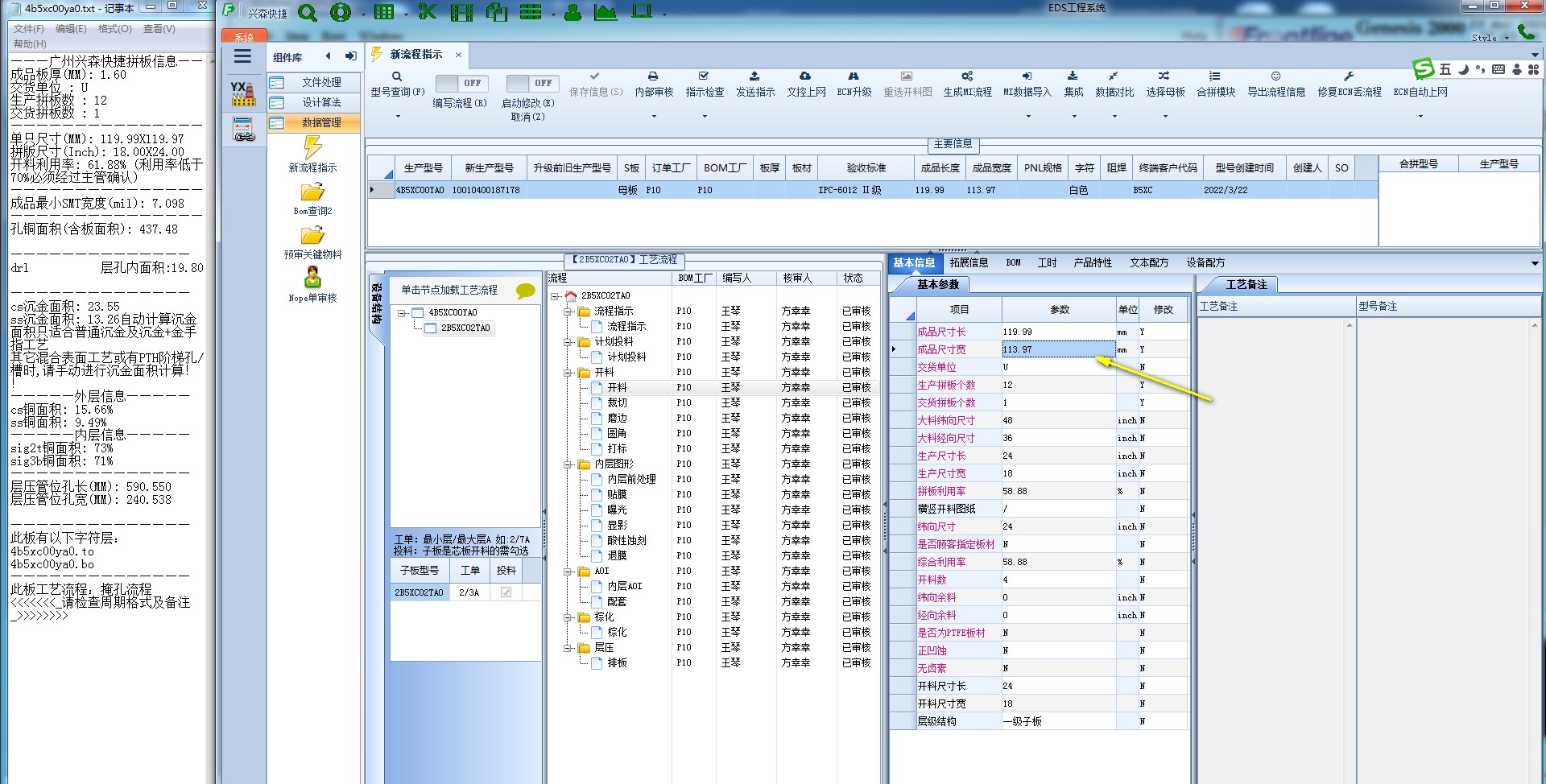Click the ECN升级 toolbar icon
The width and height of the screenshot is (1546, 784).
tap(854, 76)
